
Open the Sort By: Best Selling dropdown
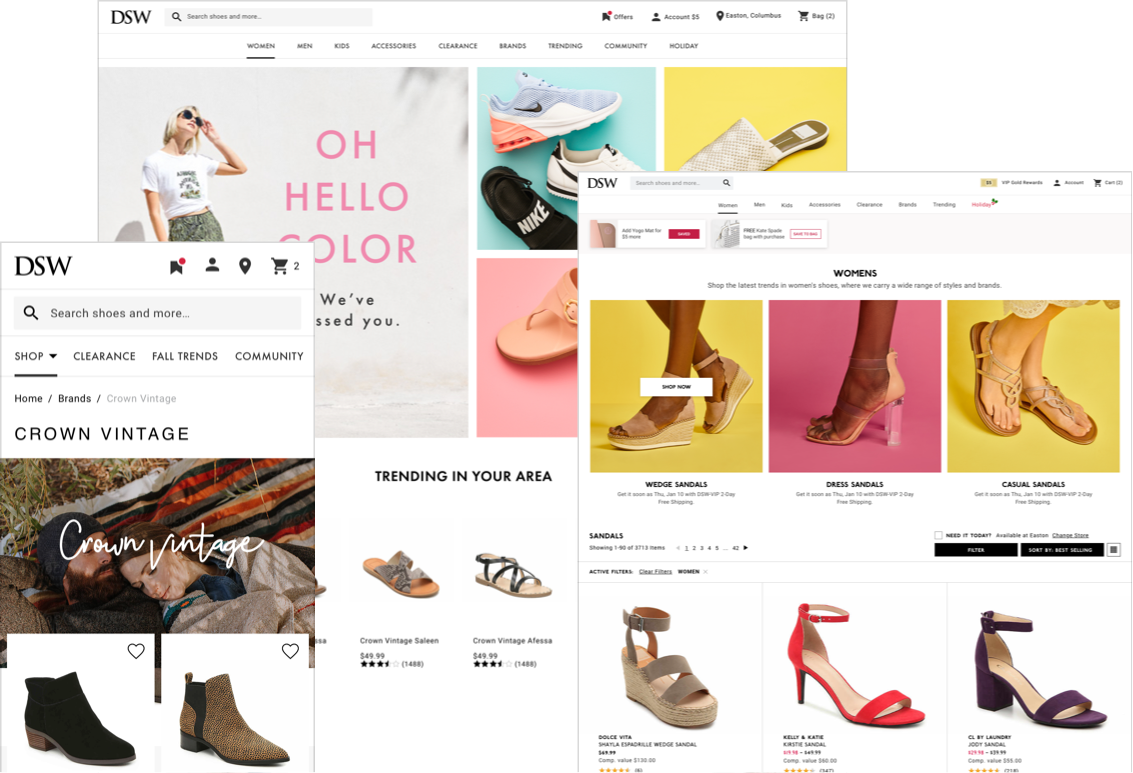pos(1061,550)
